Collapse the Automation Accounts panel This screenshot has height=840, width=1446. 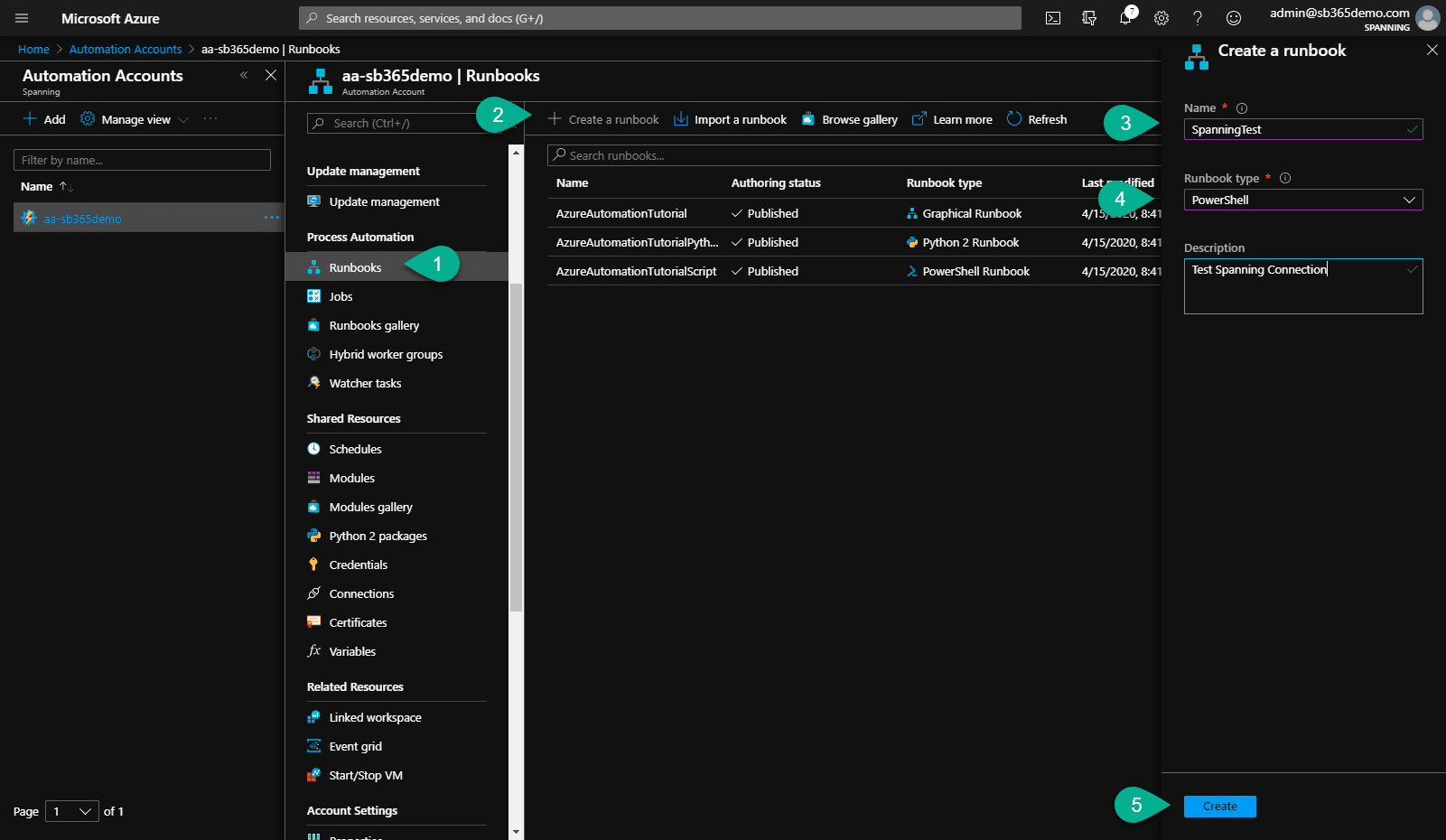click(244, 75)
